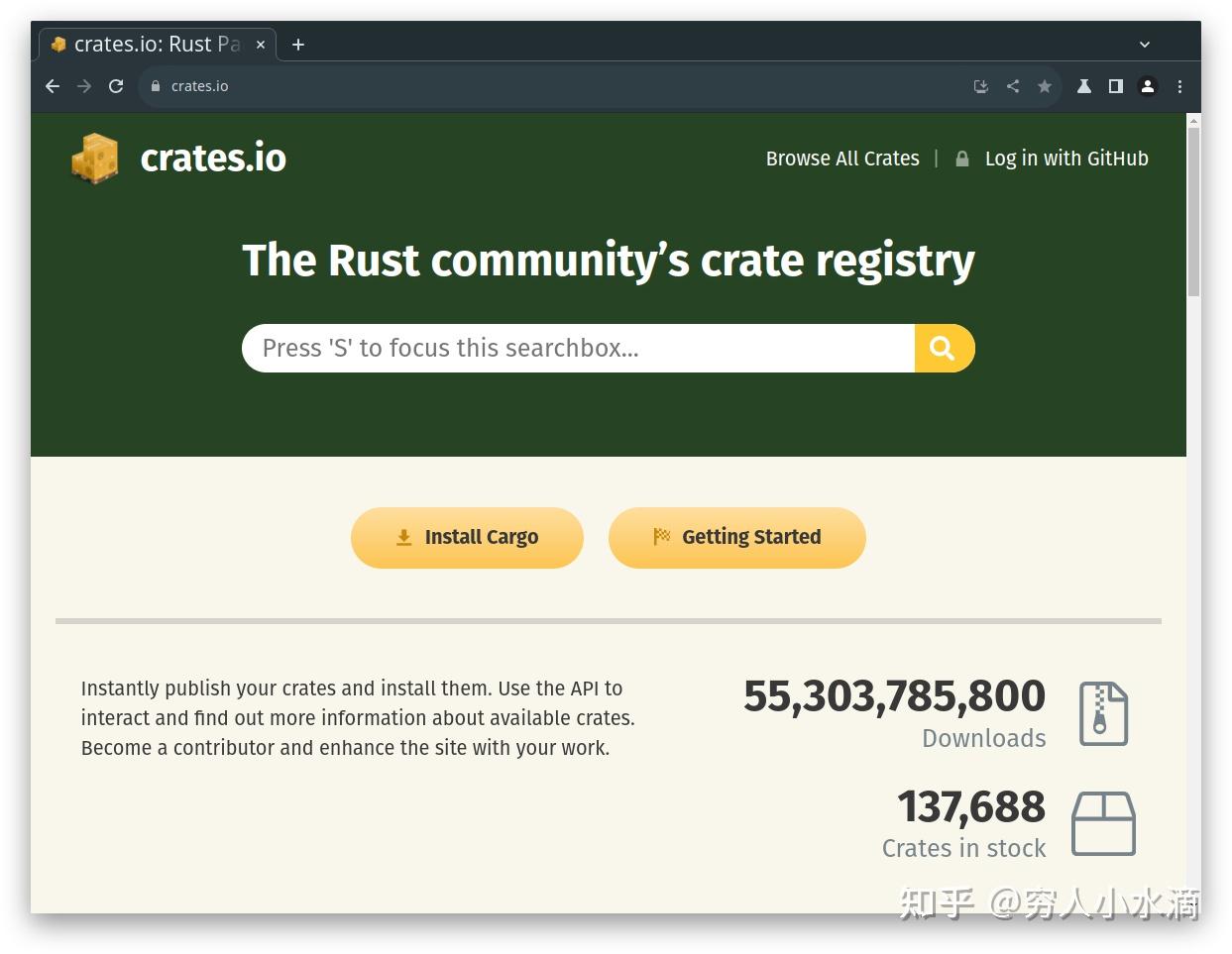Focus the crate search input box
This screenshot has height=954, width=1232.
578,349
